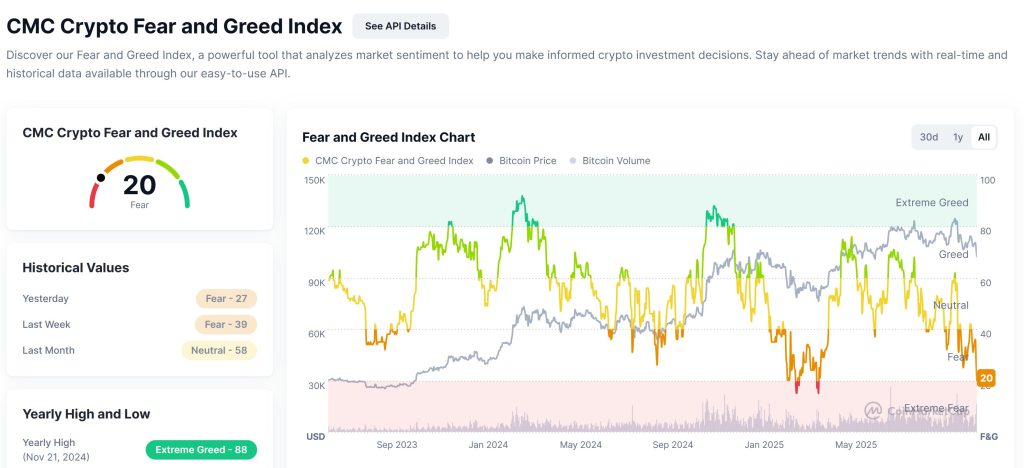The height and width of the screenshot is (468, 1024).
Task: Click the Yesterday Fear - 27 badge
Action: 226,298
